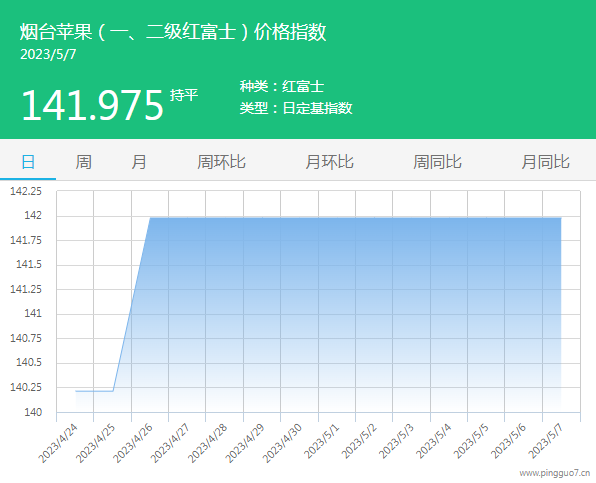Viewport: 596px width, 483px height.
Task: Click the chart title 烟台苹果价格指数
Action: (x=173, y=32)
